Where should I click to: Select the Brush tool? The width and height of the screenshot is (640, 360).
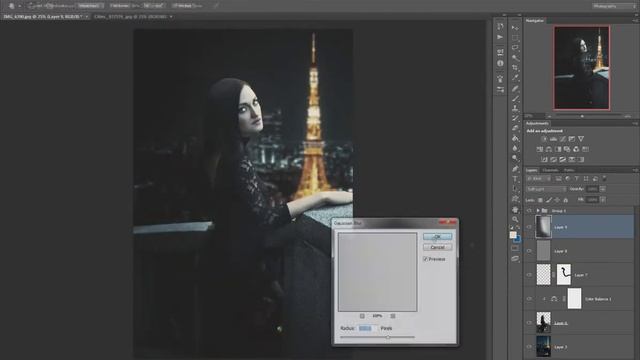pyautogui.click(x=516, y=98)
